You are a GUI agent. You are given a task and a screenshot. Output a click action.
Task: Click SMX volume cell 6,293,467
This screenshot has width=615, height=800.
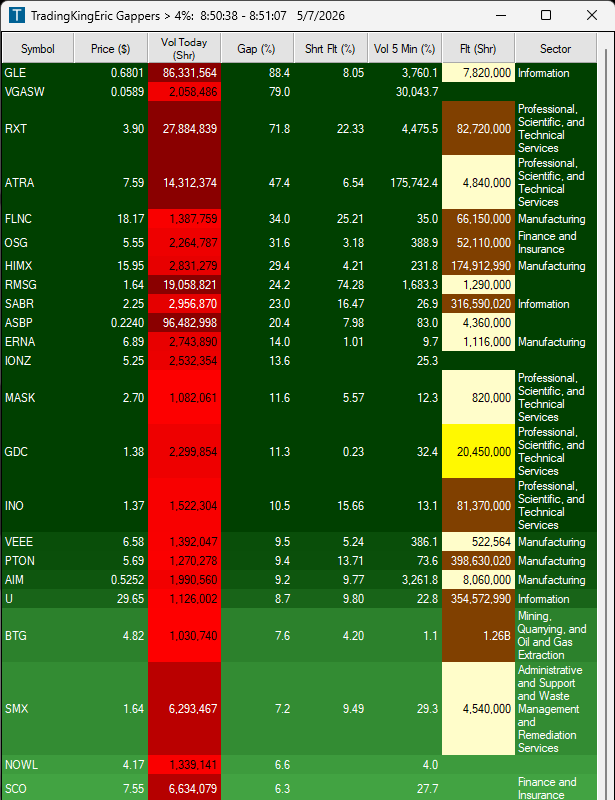tap(185, 709)
